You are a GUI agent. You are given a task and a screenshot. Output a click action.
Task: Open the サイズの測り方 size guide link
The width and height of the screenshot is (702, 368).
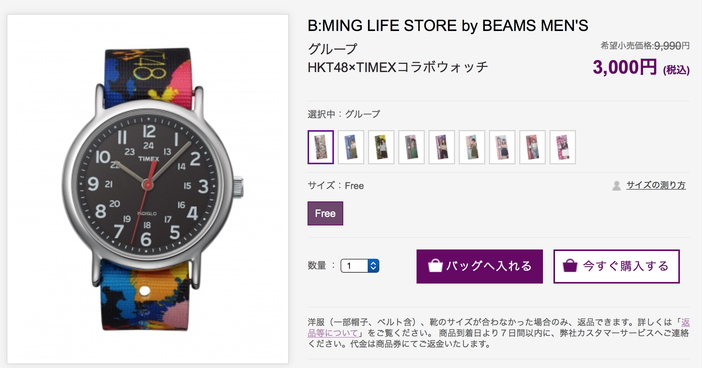point(655,185)
